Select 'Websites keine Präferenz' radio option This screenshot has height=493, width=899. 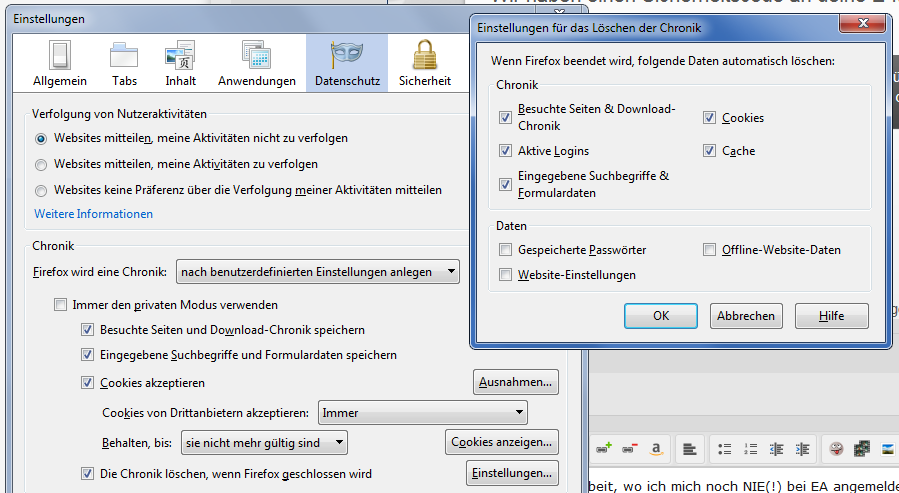[41, 190]
